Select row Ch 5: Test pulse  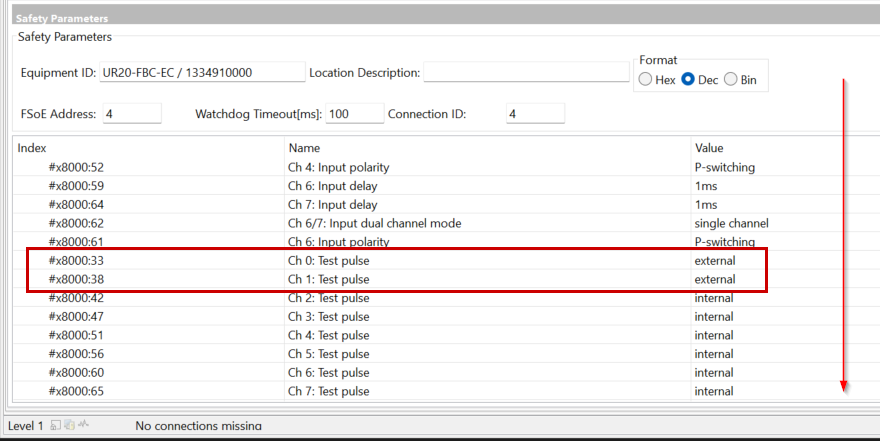point(446,353)
